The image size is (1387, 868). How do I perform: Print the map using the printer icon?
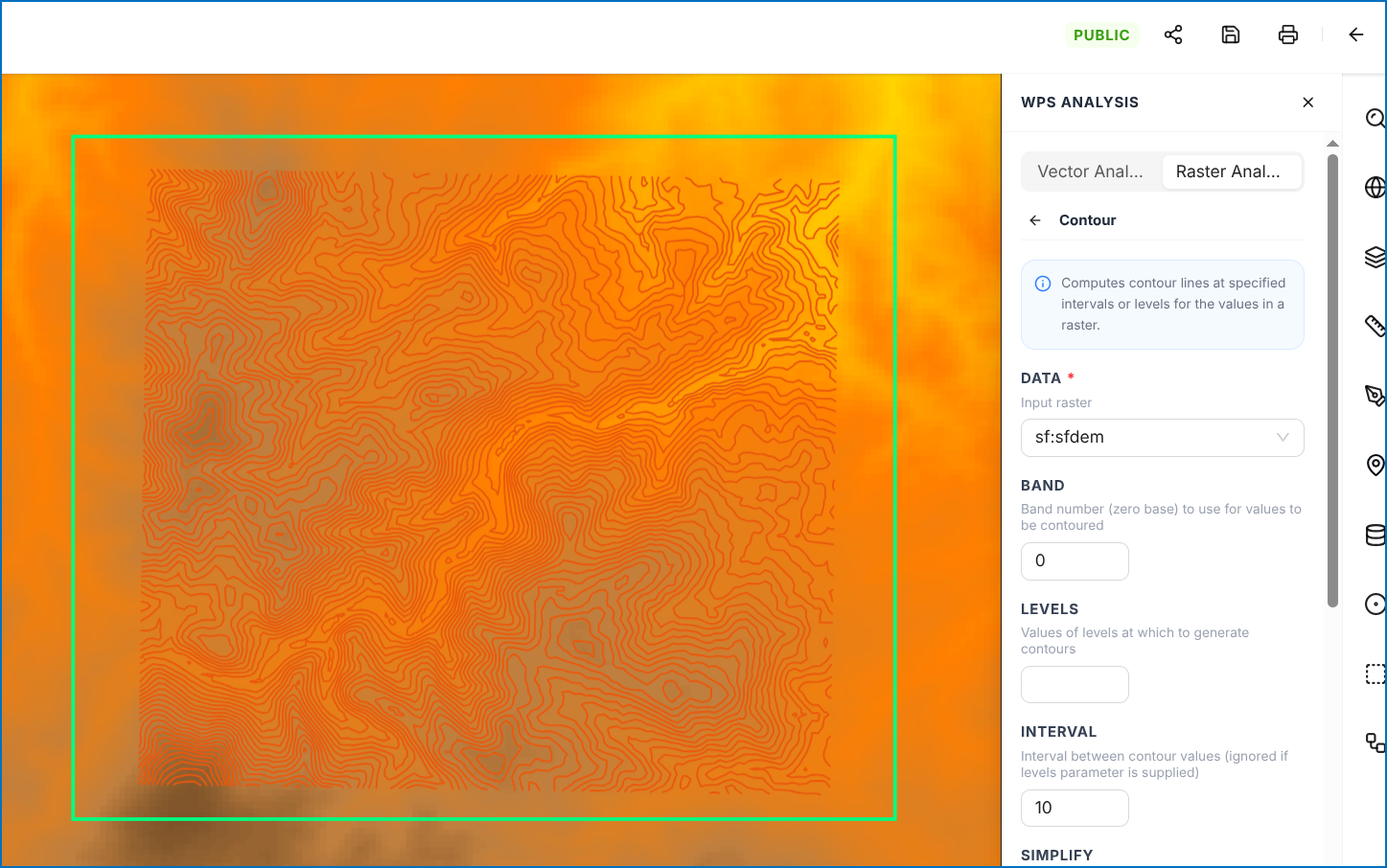[x=1288, y=34]
